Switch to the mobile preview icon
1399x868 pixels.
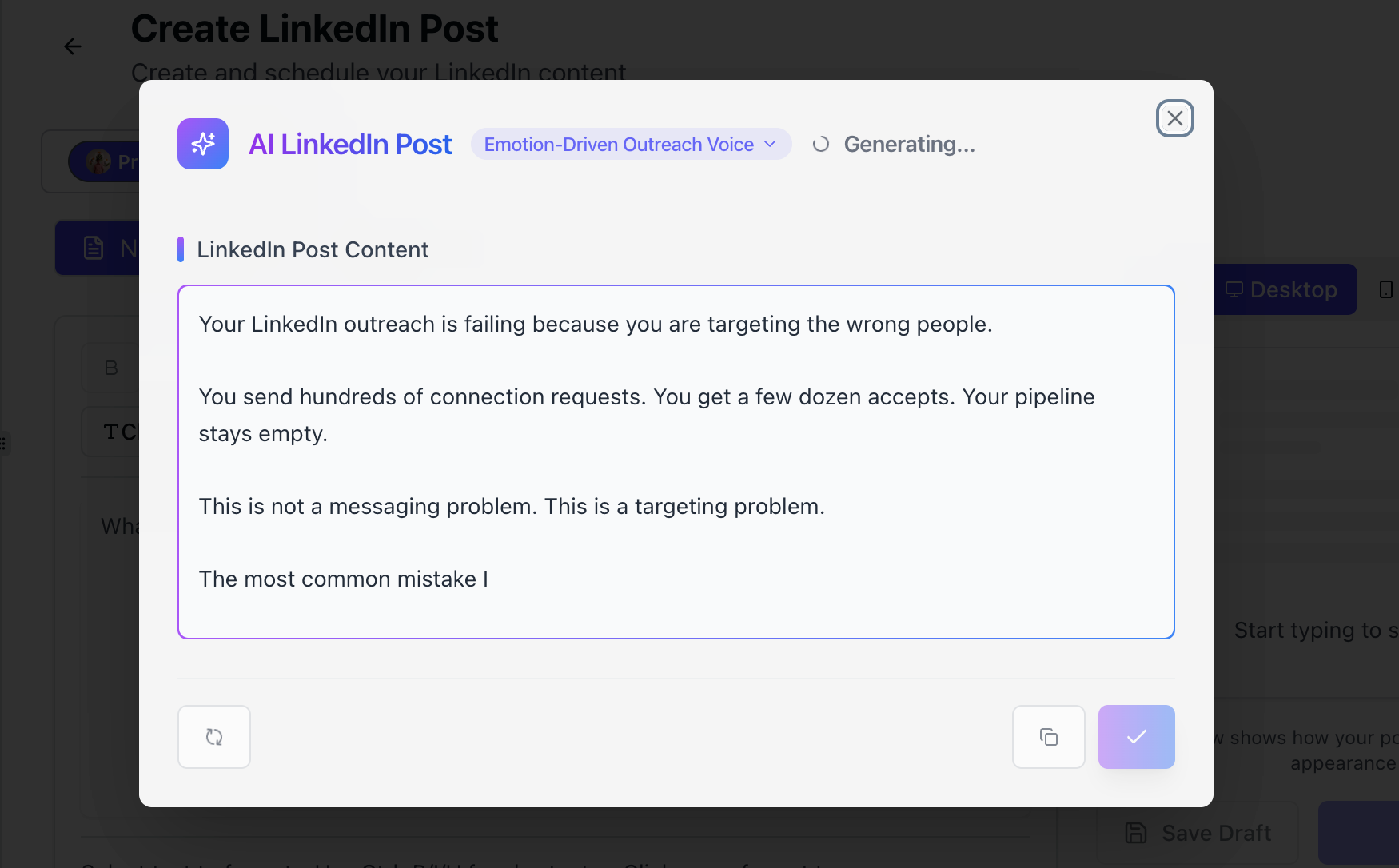pos(1386,289)
